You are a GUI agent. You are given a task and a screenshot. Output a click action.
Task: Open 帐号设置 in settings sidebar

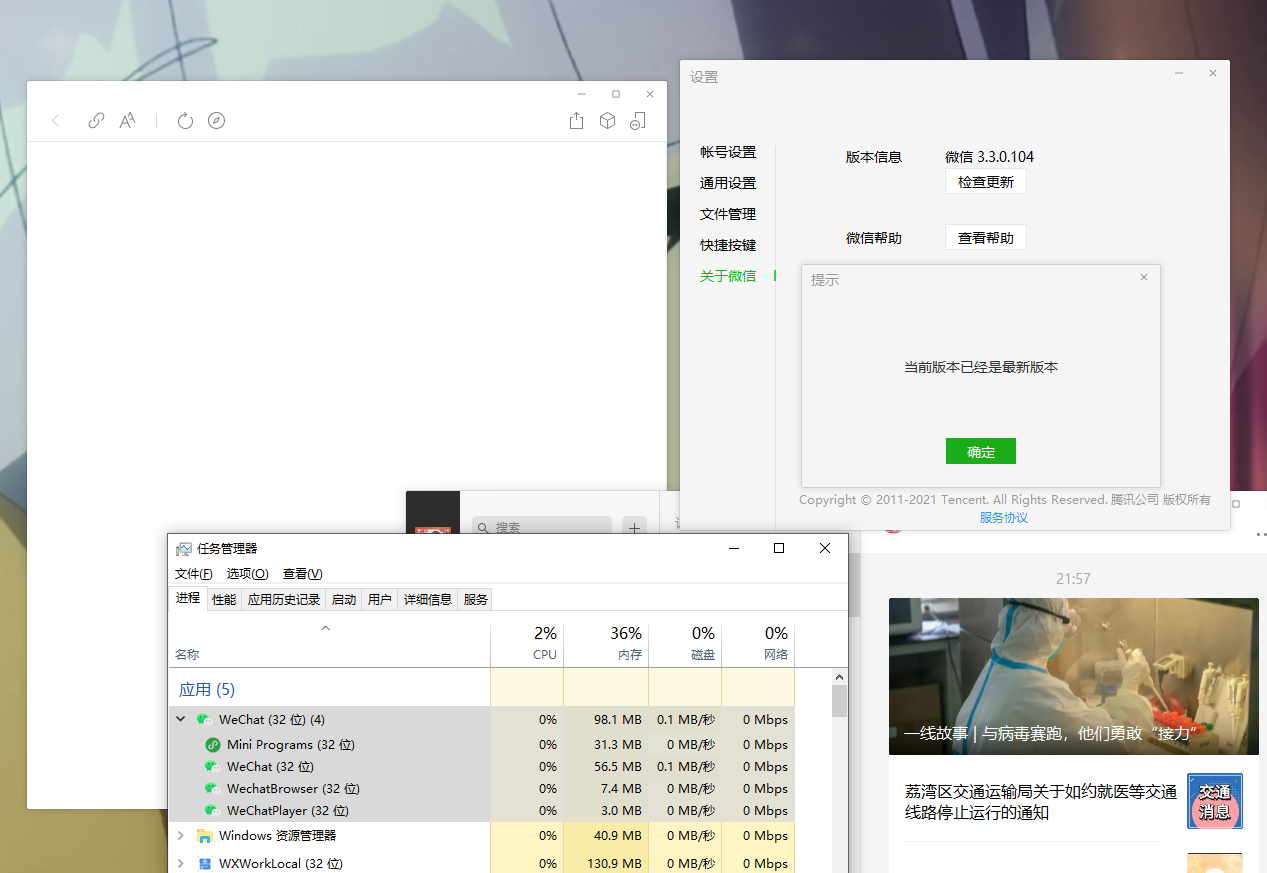[728, 152]
